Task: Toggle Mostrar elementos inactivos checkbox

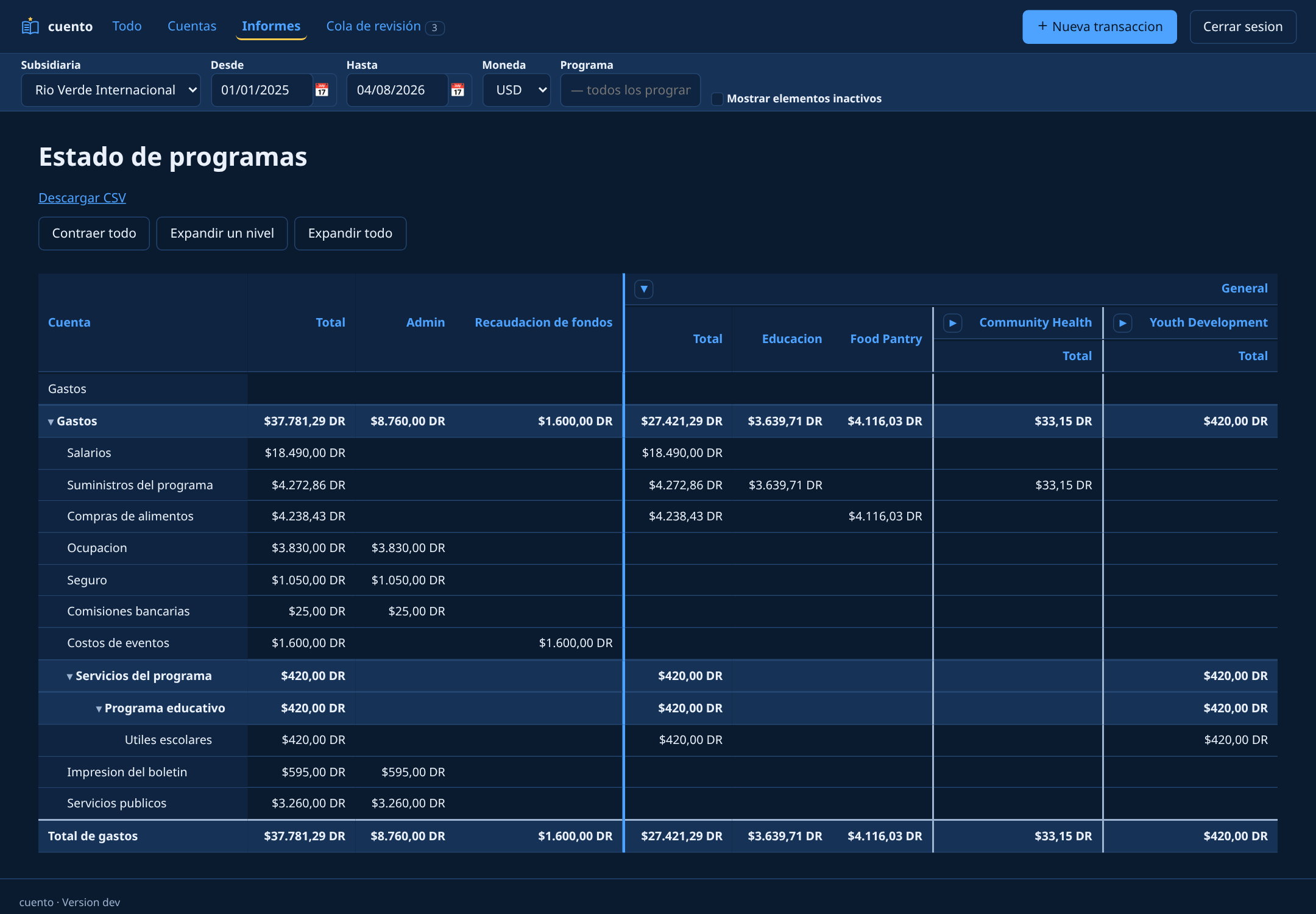Action: 718,99
